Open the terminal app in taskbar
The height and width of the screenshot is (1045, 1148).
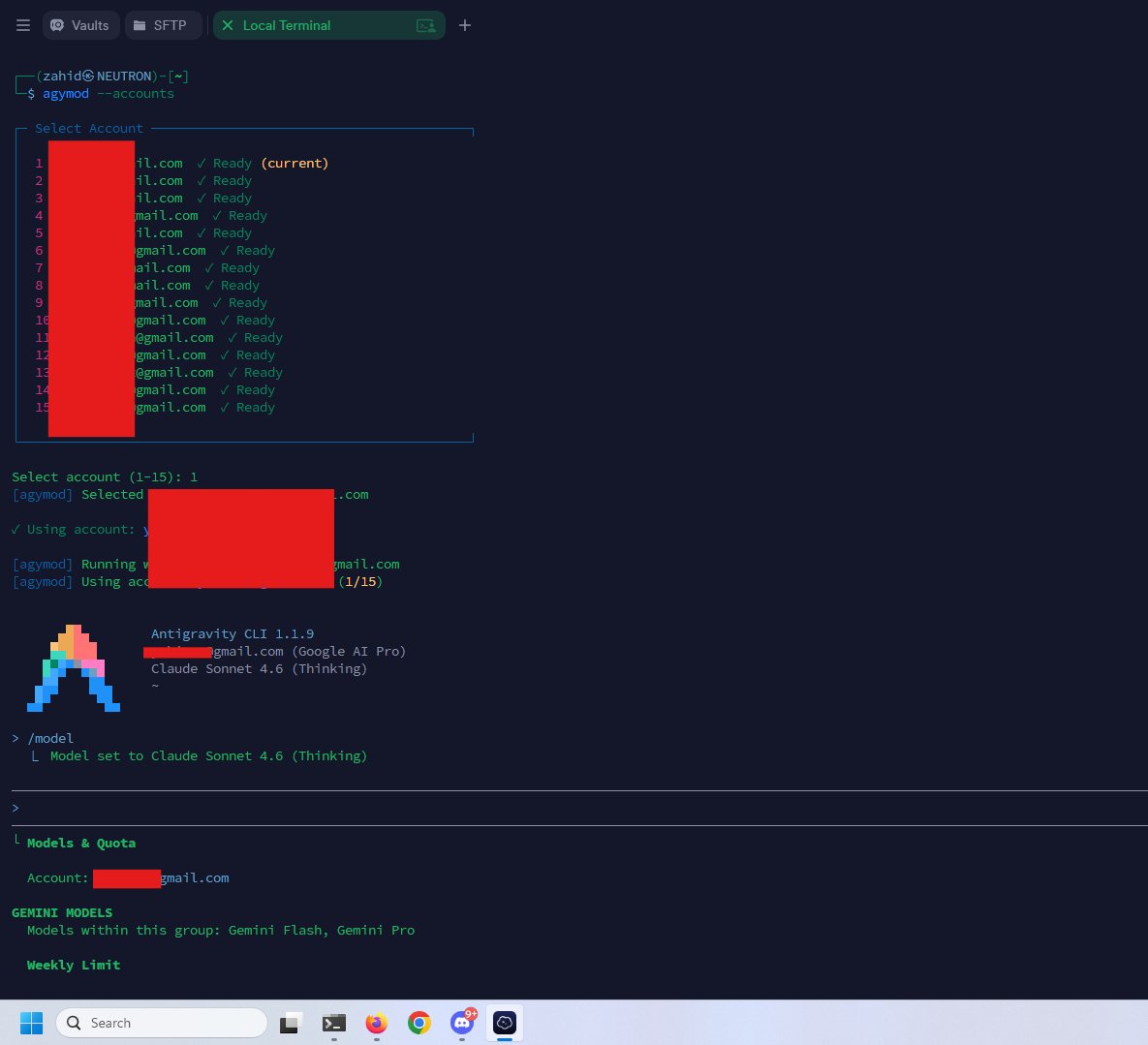pos(334,1023)
